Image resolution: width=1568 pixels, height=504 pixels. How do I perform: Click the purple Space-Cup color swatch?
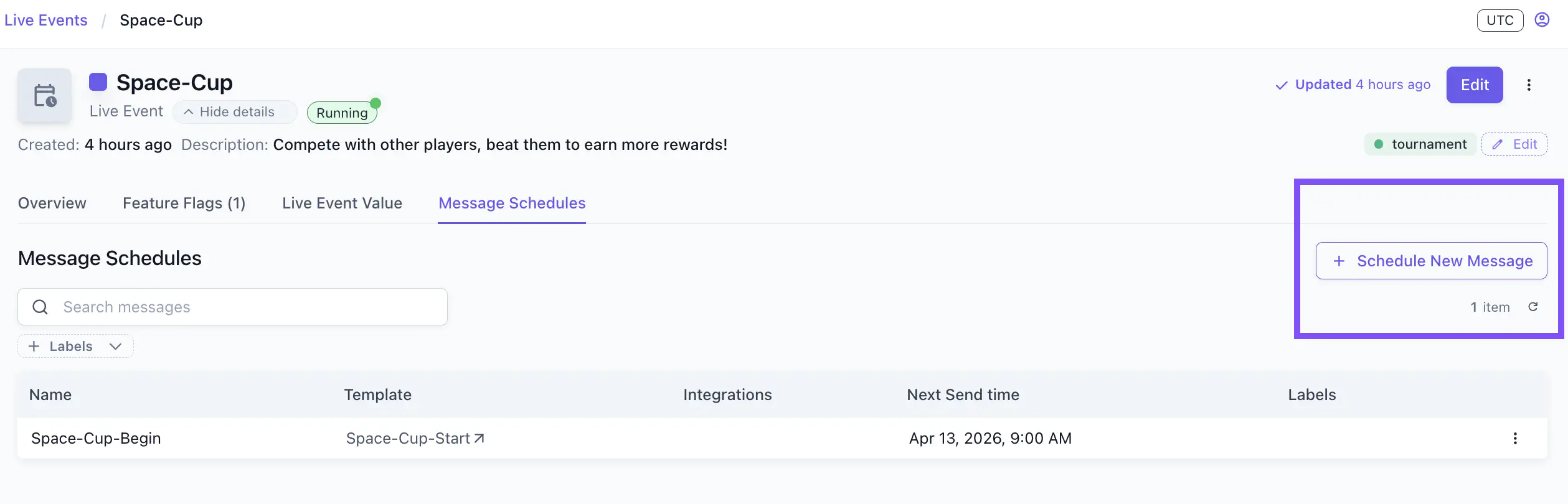(98, 82)
